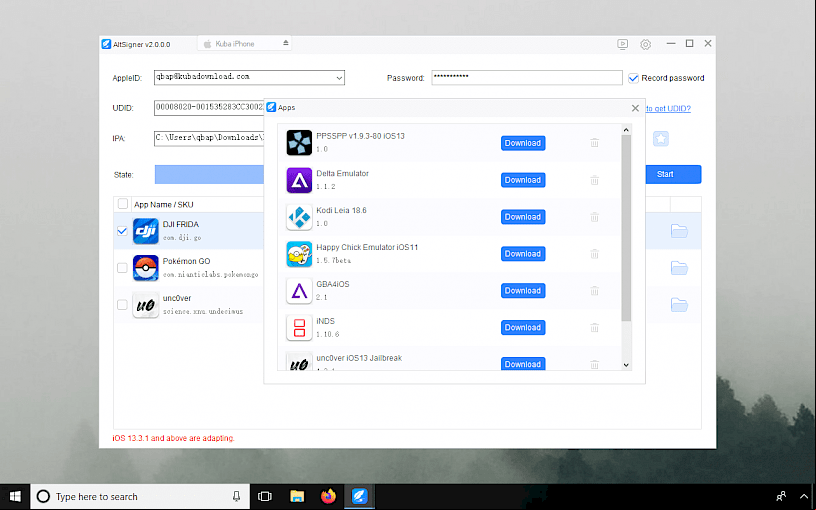Click the star favorites icon
816x510 pixels.
click(661, 138)
